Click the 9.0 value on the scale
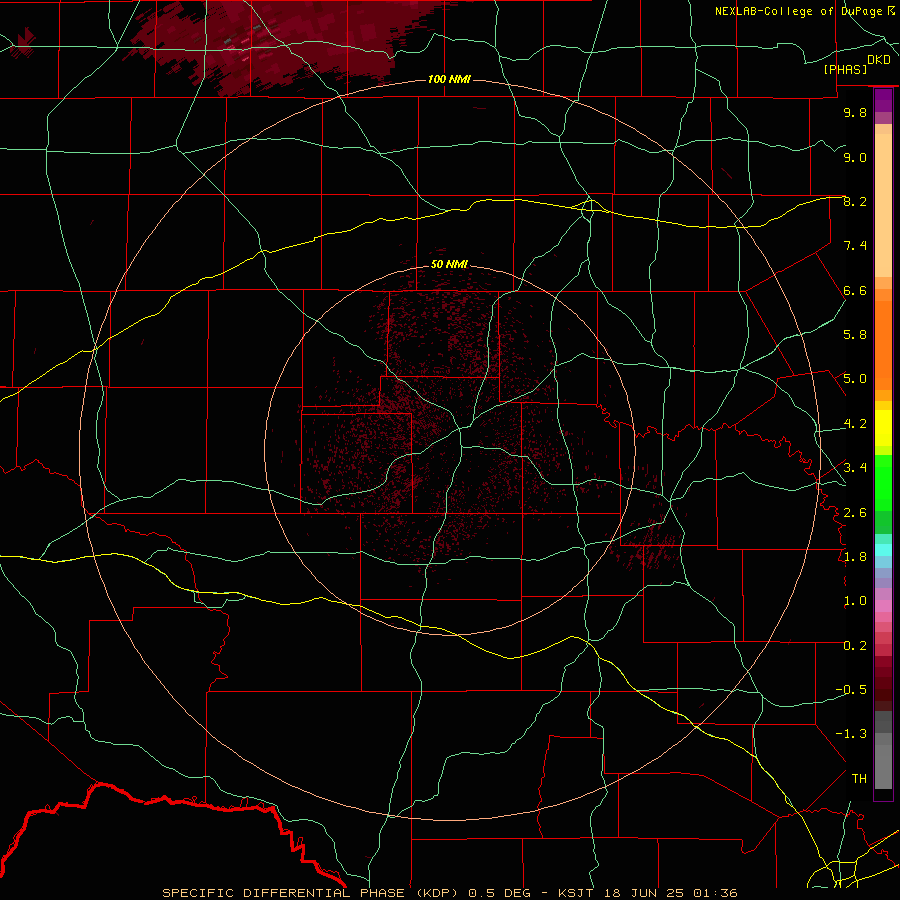 tap(855, 157)
